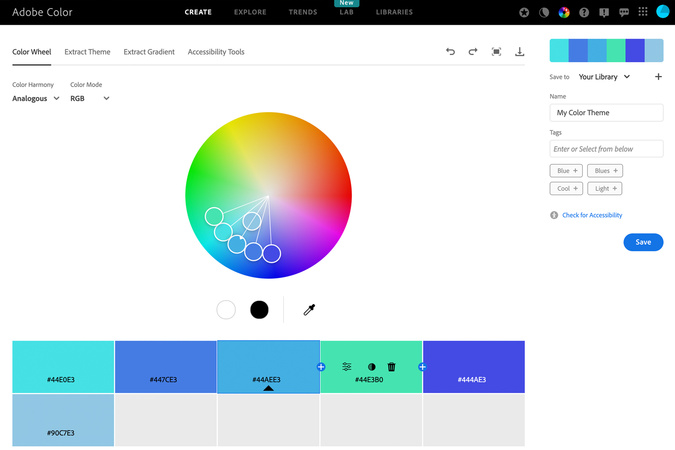675x450 pixels.
Task: Switch to Extract Theme tab
Action: click(87, 52)
